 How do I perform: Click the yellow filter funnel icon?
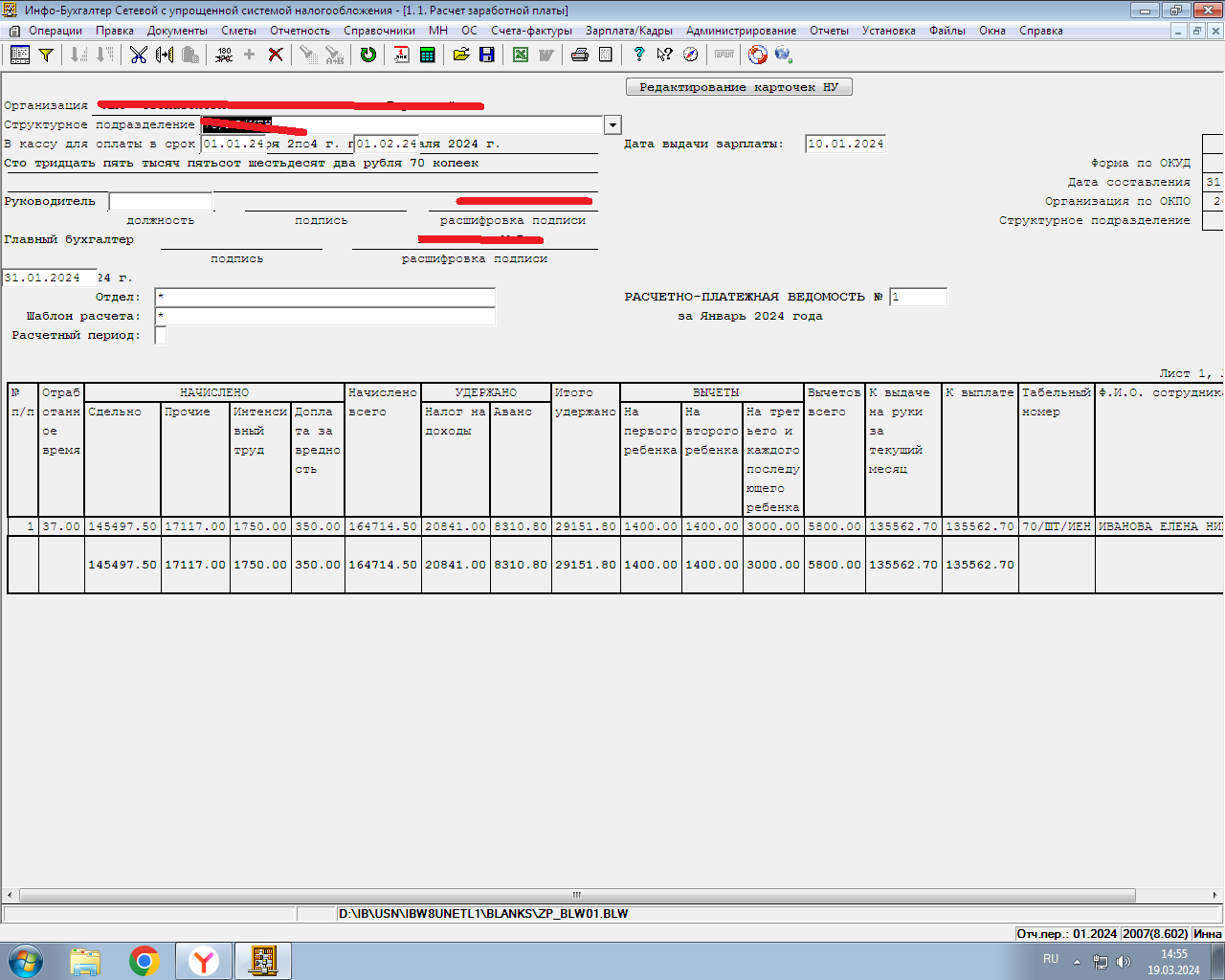pos(45,55)
